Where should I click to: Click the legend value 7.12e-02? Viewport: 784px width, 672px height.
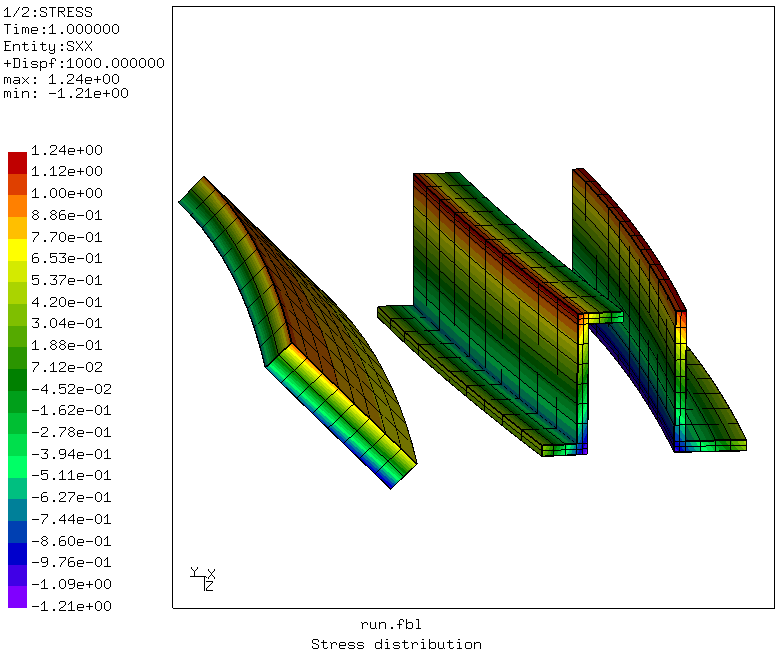(x=67, y=367)
